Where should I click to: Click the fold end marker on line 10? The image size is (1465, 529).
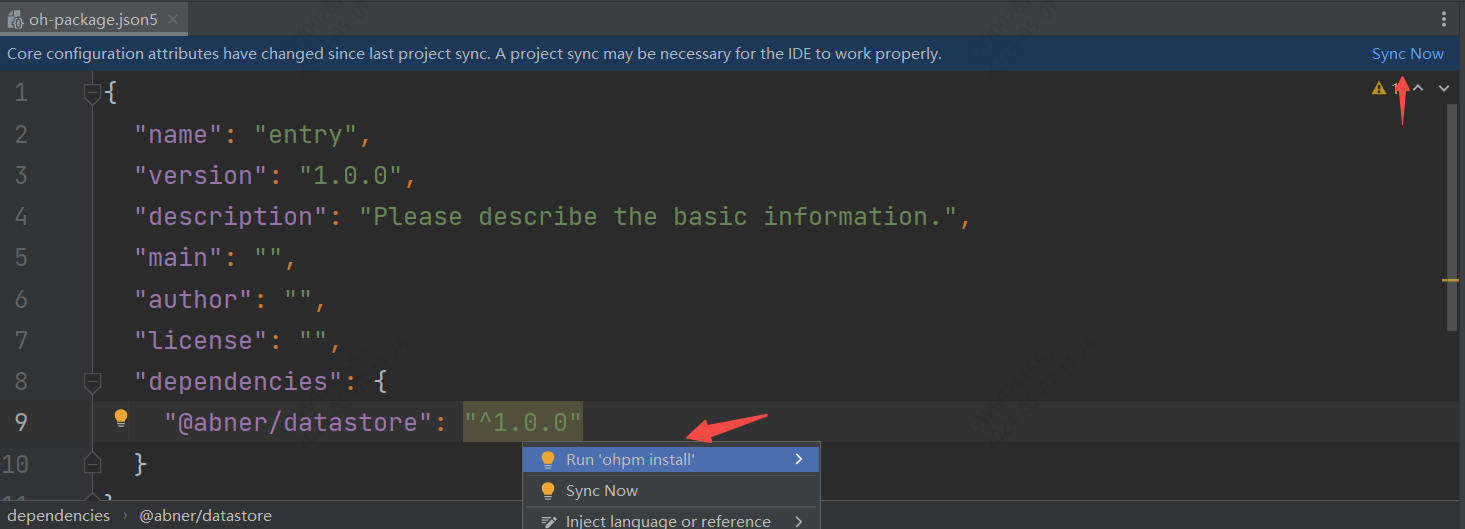point(93,463)
